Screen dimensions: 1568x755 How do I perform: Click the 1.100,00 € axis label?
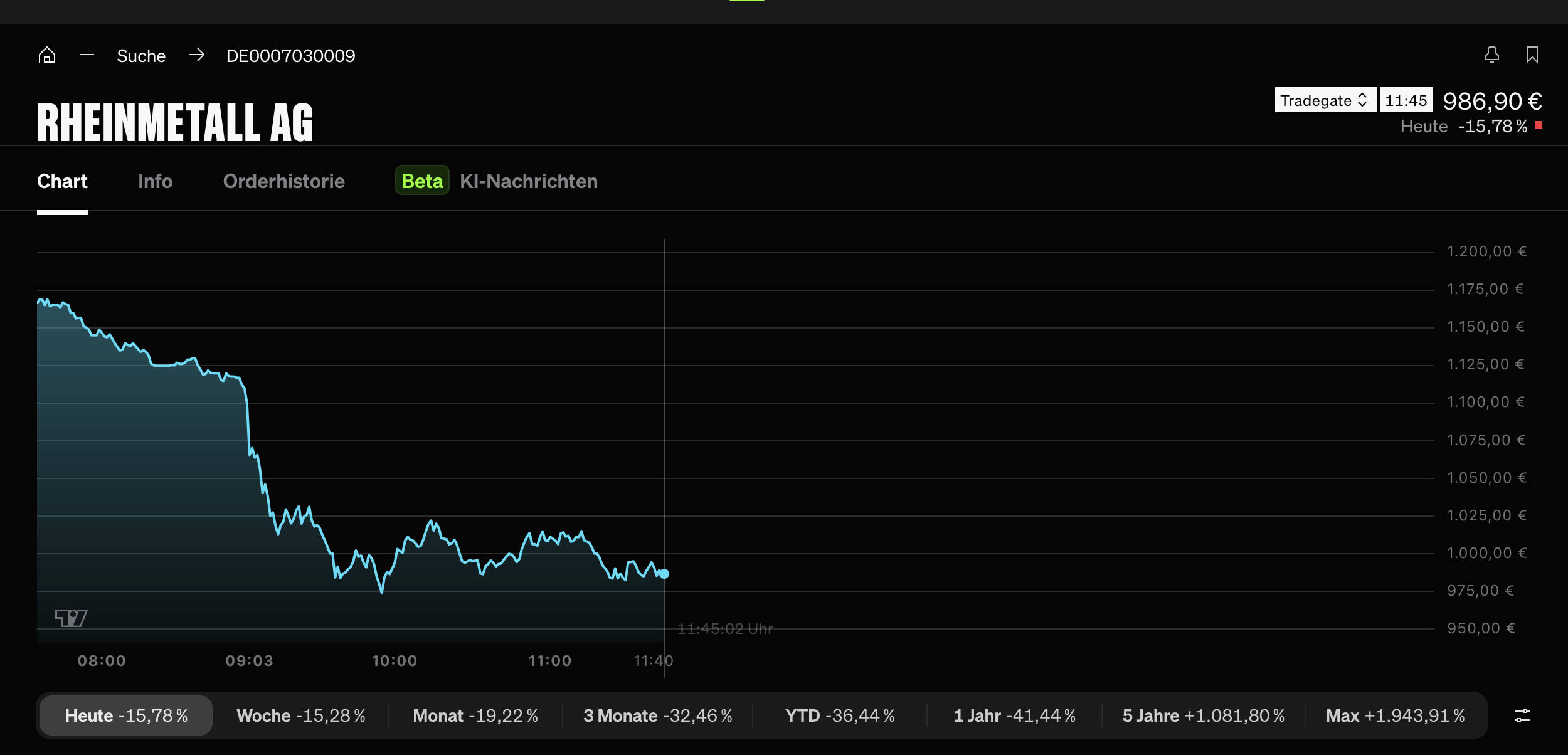click(1485, 402)
